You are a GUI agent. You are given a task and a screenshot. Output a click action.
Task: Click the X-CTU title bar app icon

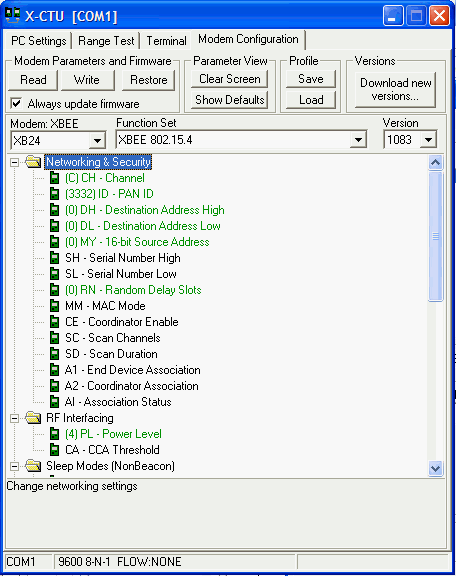click(13, 15)
